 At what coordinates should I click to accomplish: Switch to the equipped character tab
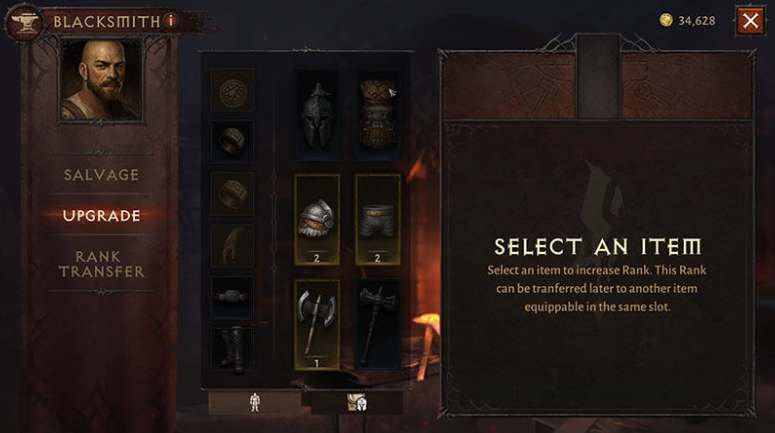255,402
